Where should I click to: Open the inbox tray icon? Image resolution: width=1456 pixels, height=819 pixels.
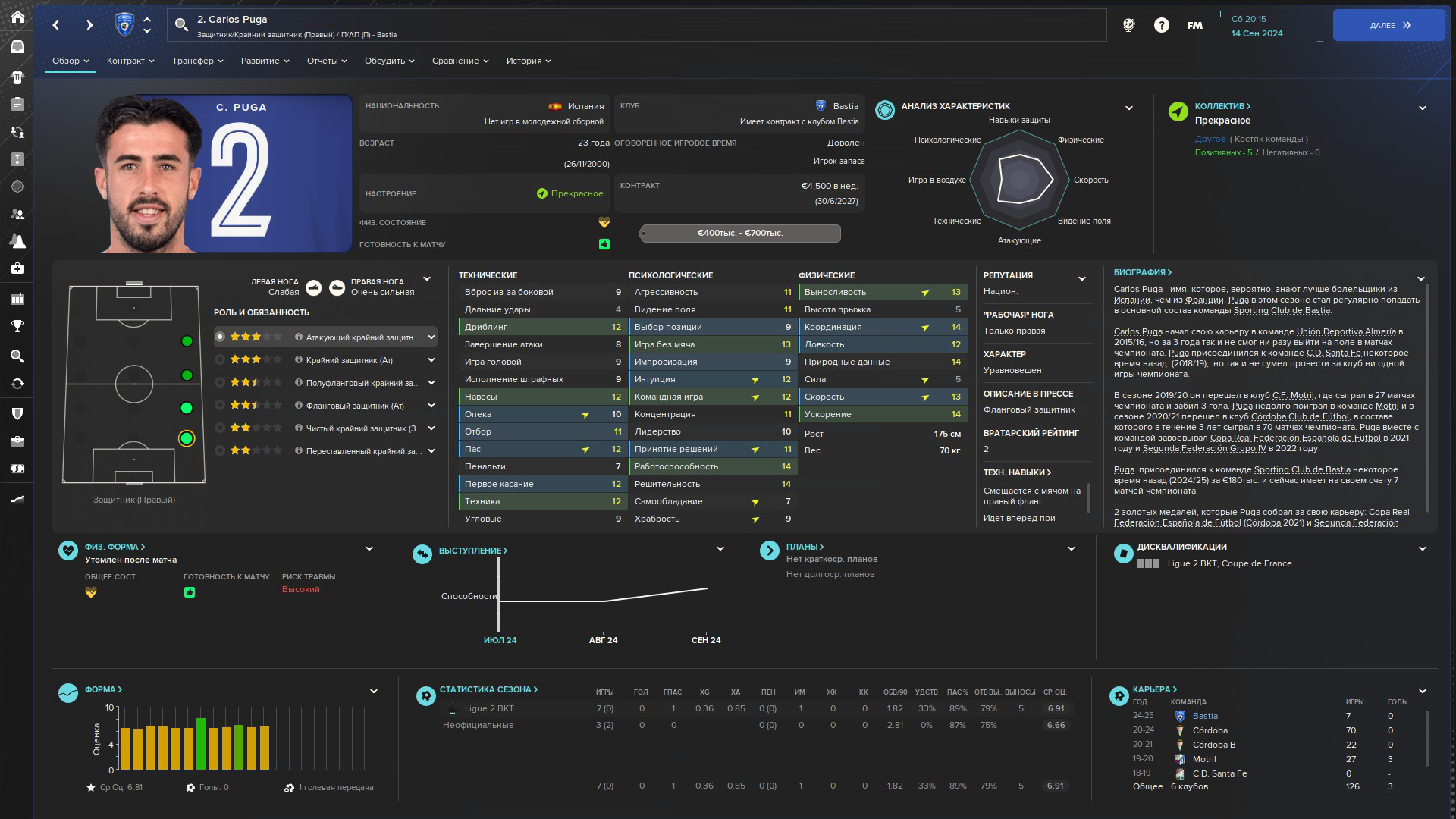pyautogui.click(x=17, y=47)
